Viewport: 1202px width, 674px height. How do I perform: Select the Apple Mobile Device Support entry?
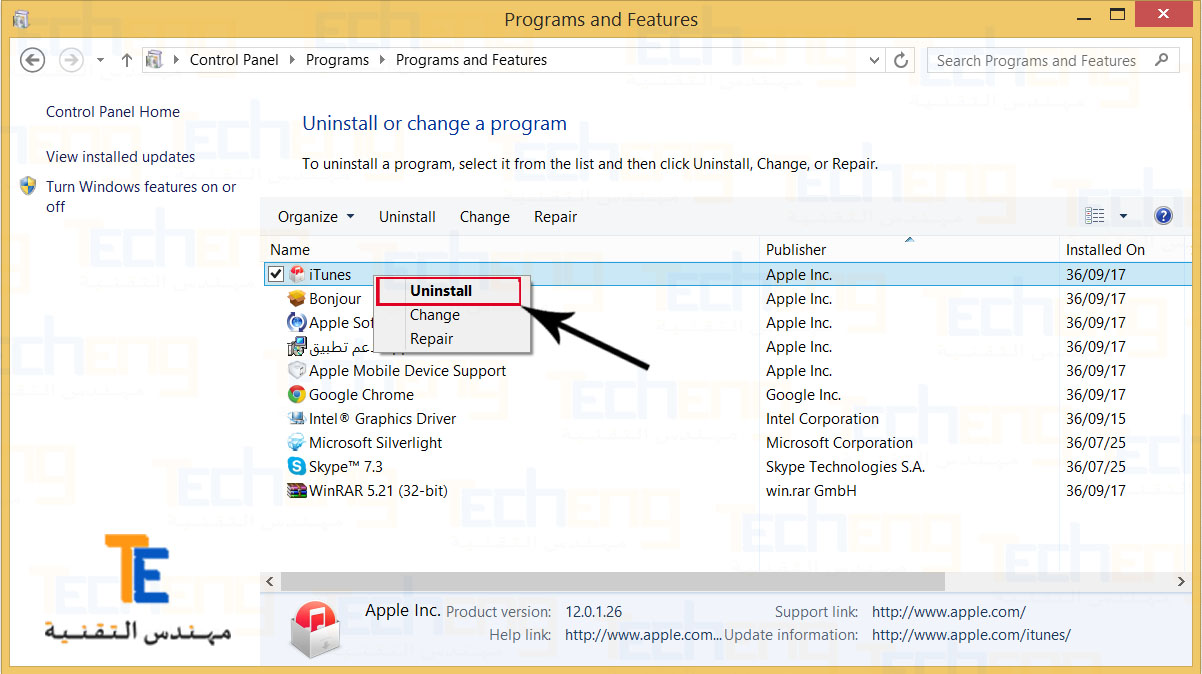tap(408, 371)
